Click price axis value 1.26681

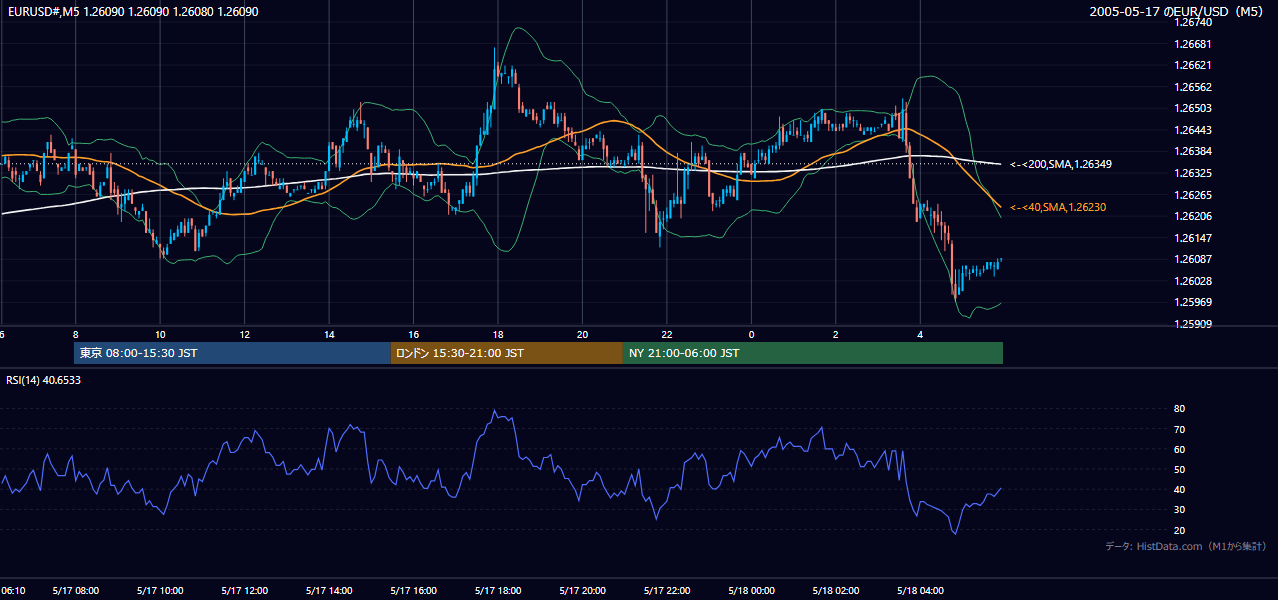(1194, 44)
